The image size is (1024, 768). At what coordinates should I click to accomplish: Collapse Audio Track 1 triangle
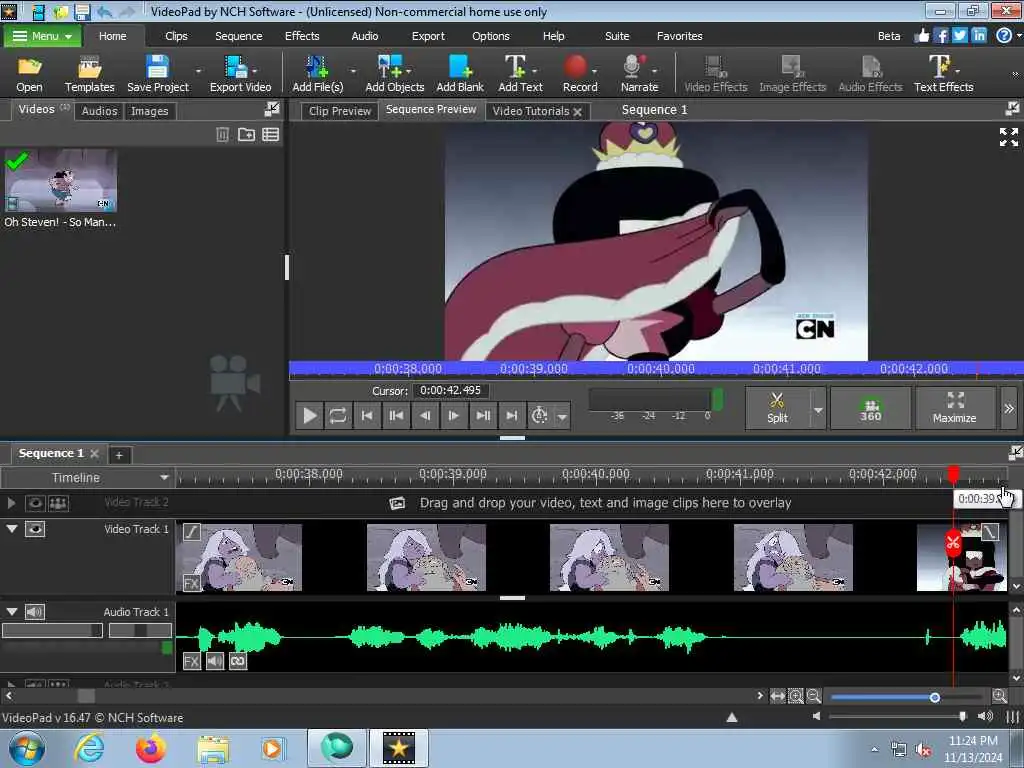click(x=12, y=611)
